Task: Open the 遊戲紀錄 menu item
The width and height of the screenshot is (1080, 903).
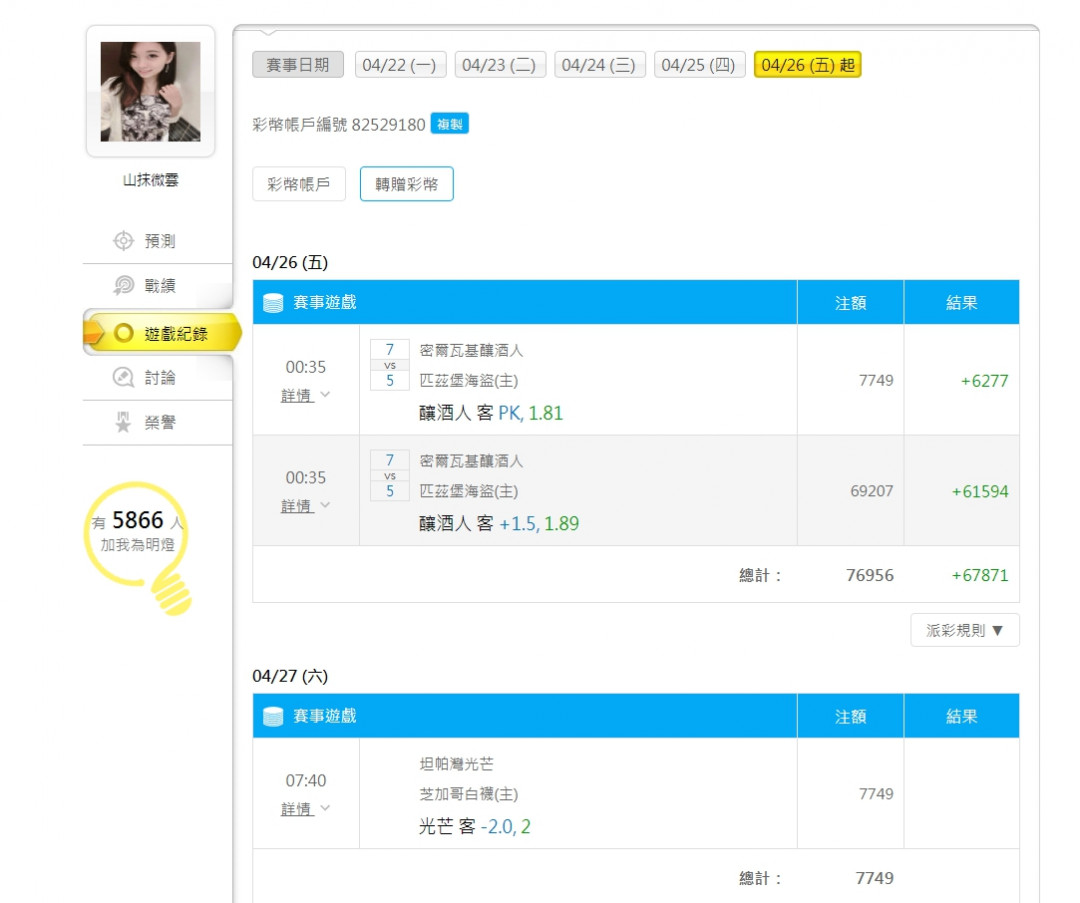Action: tap(162, 333)
